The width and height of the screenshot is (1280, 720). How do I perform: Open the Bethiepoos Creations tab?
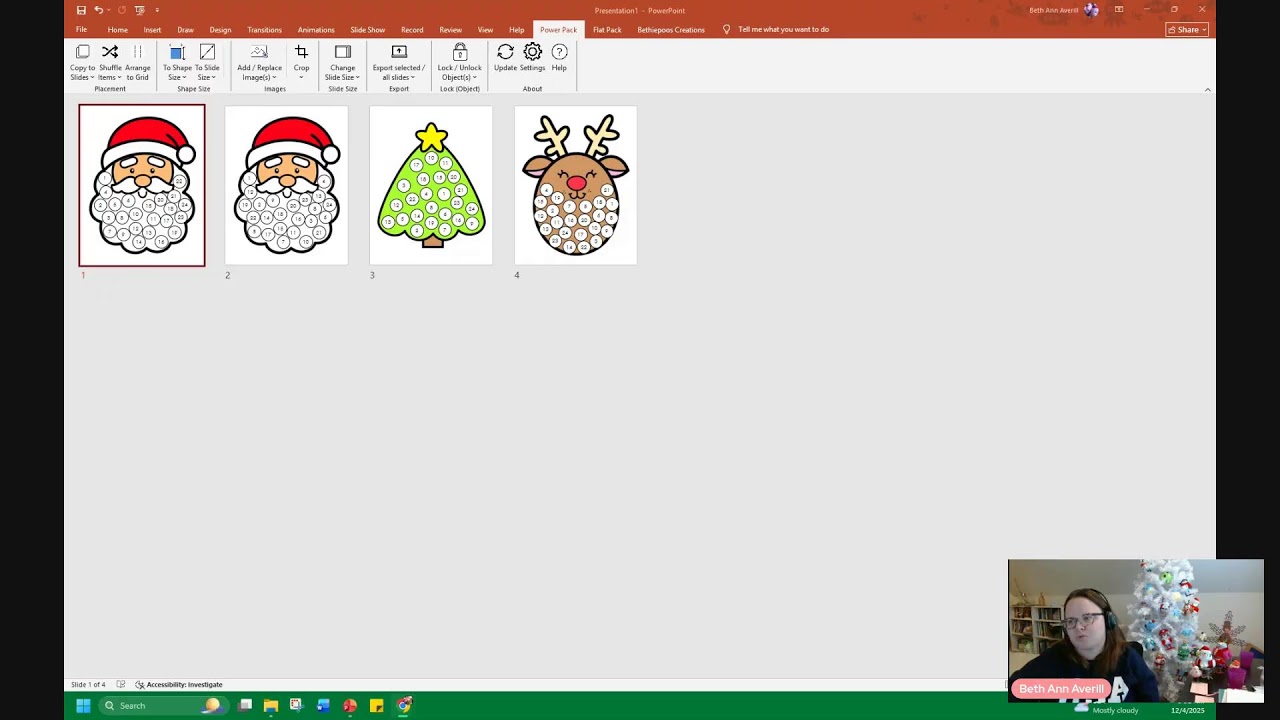click(671, 30)
